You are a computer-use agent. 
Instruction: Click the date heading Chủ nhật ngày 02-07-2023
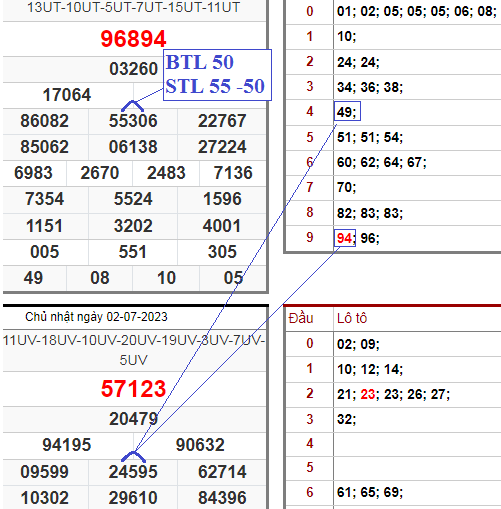96,317
